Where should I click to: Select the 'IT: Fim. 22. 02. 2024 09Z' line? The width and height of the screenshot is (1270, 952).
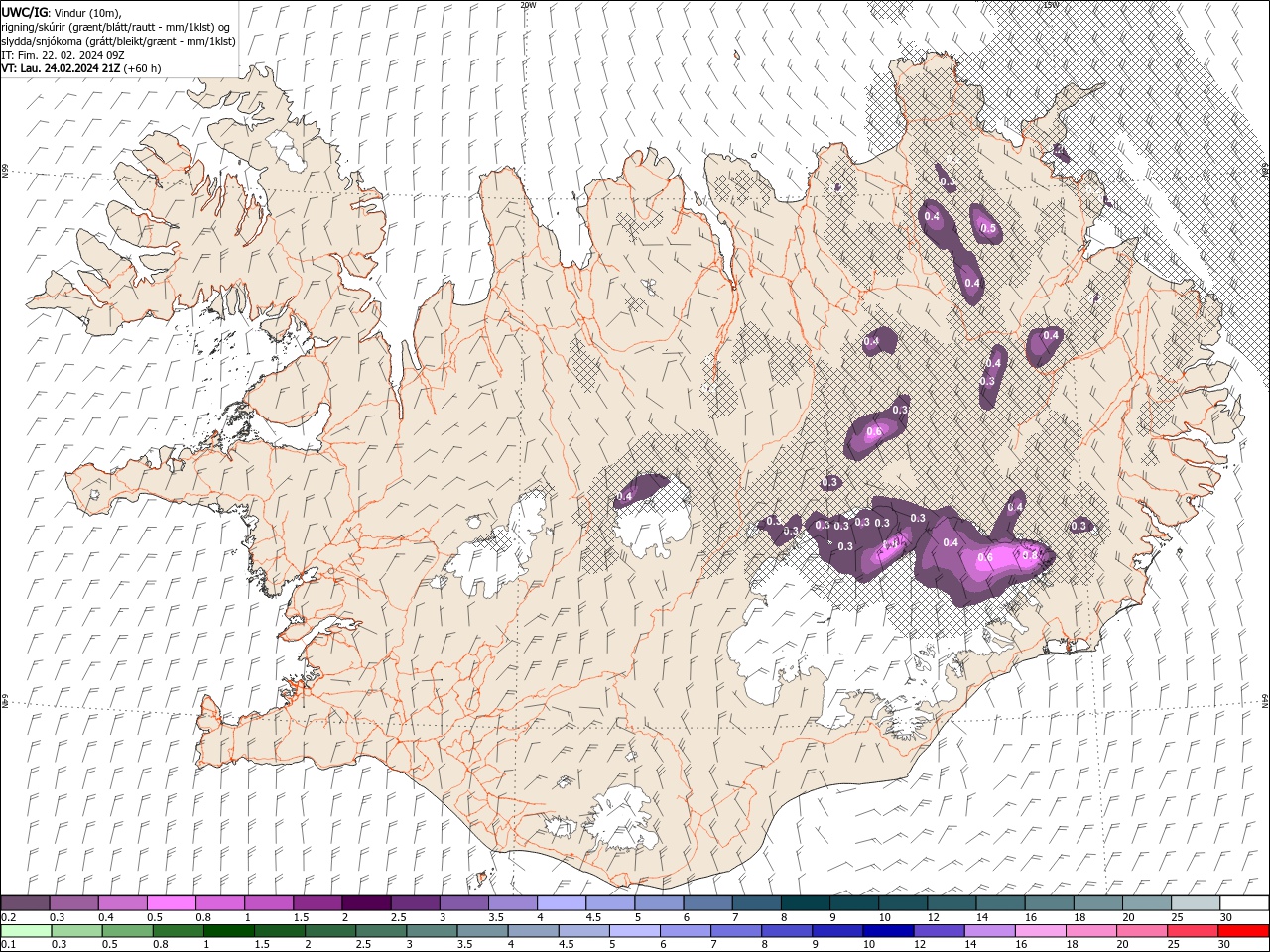(x=62, y=55)
